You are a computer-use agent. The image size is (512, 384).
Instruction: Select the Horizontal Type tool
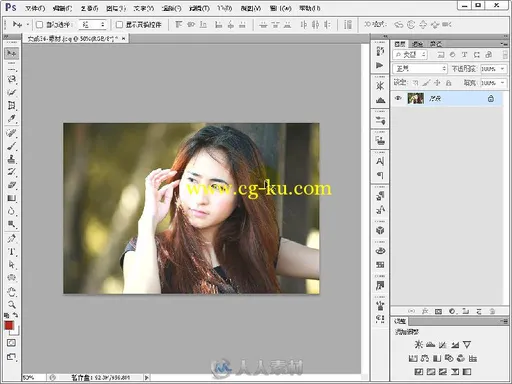tap(11, 251)
